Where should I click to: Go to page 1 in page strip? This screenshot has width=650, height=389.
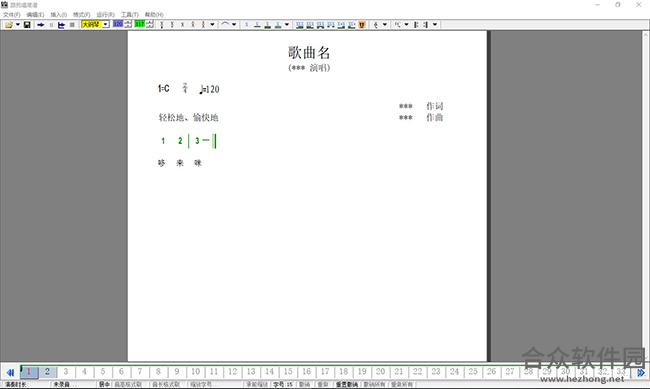click(x=29, y=372)
